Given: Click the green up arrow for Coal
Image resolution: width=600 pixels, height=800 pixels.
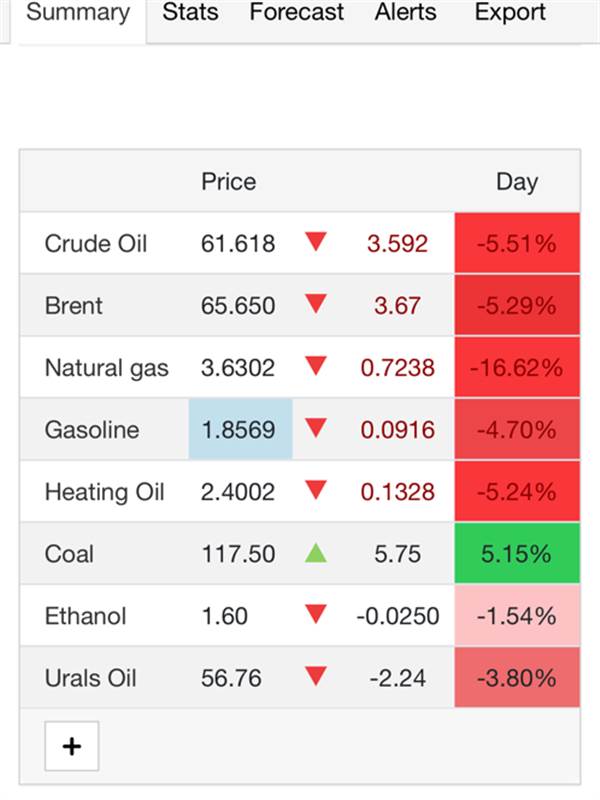Looking at the screenshot, I should 316,552.
